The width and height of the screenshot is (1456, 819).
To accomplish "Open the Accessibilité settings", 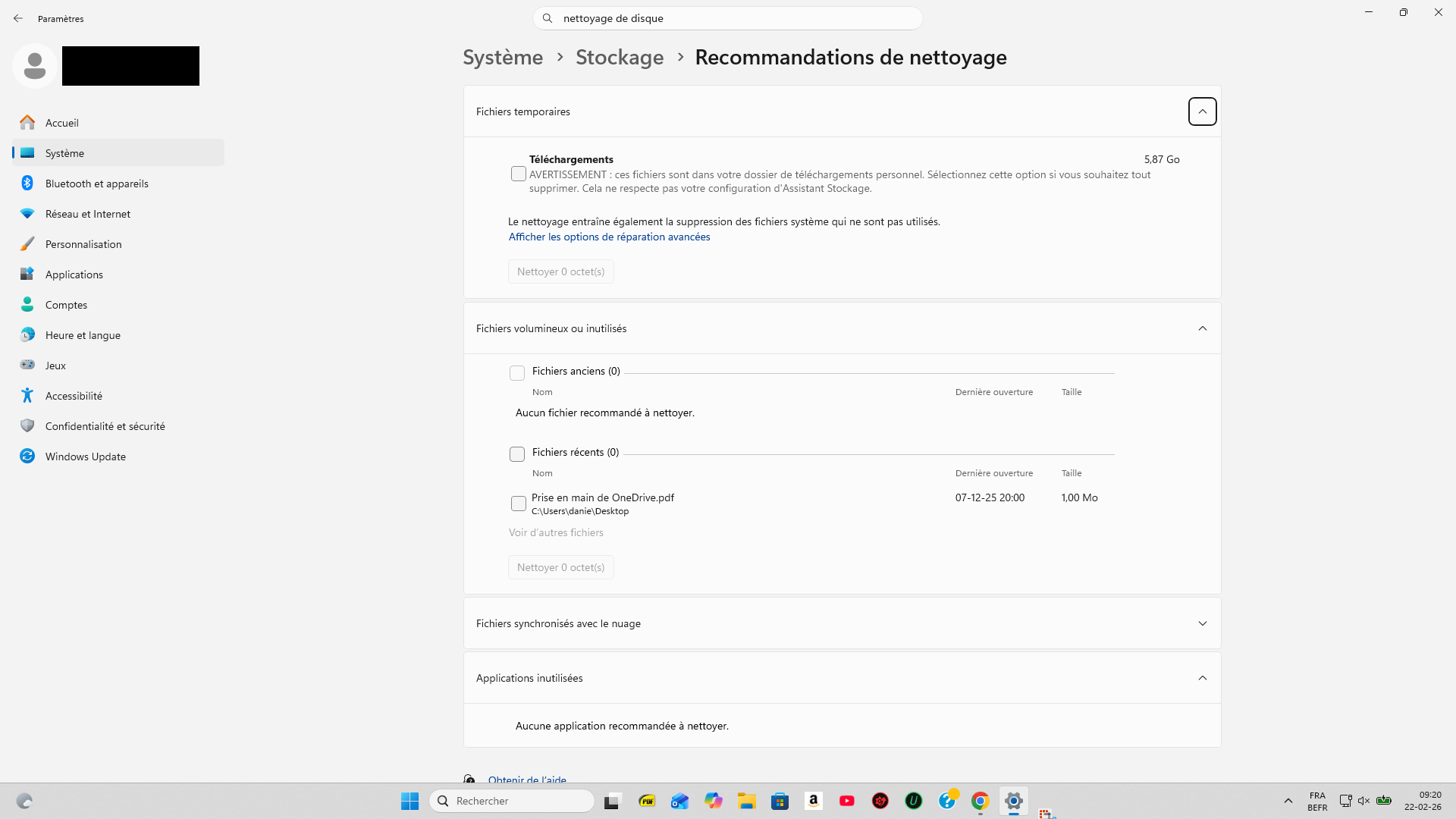I will [74, 396].
